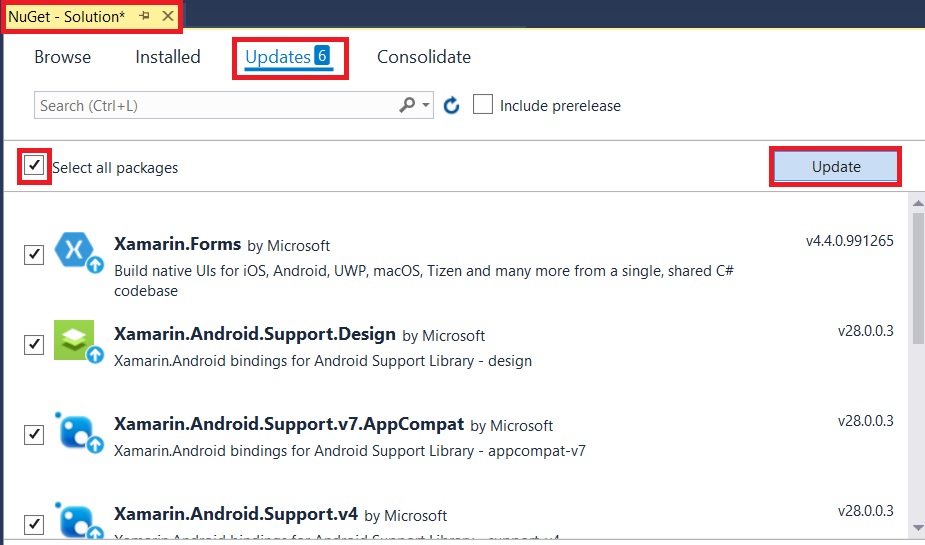Uncheck Select all packages checkbox
Image resolution: width=925 pixels, height=545 pixels.
pos(34,166)
